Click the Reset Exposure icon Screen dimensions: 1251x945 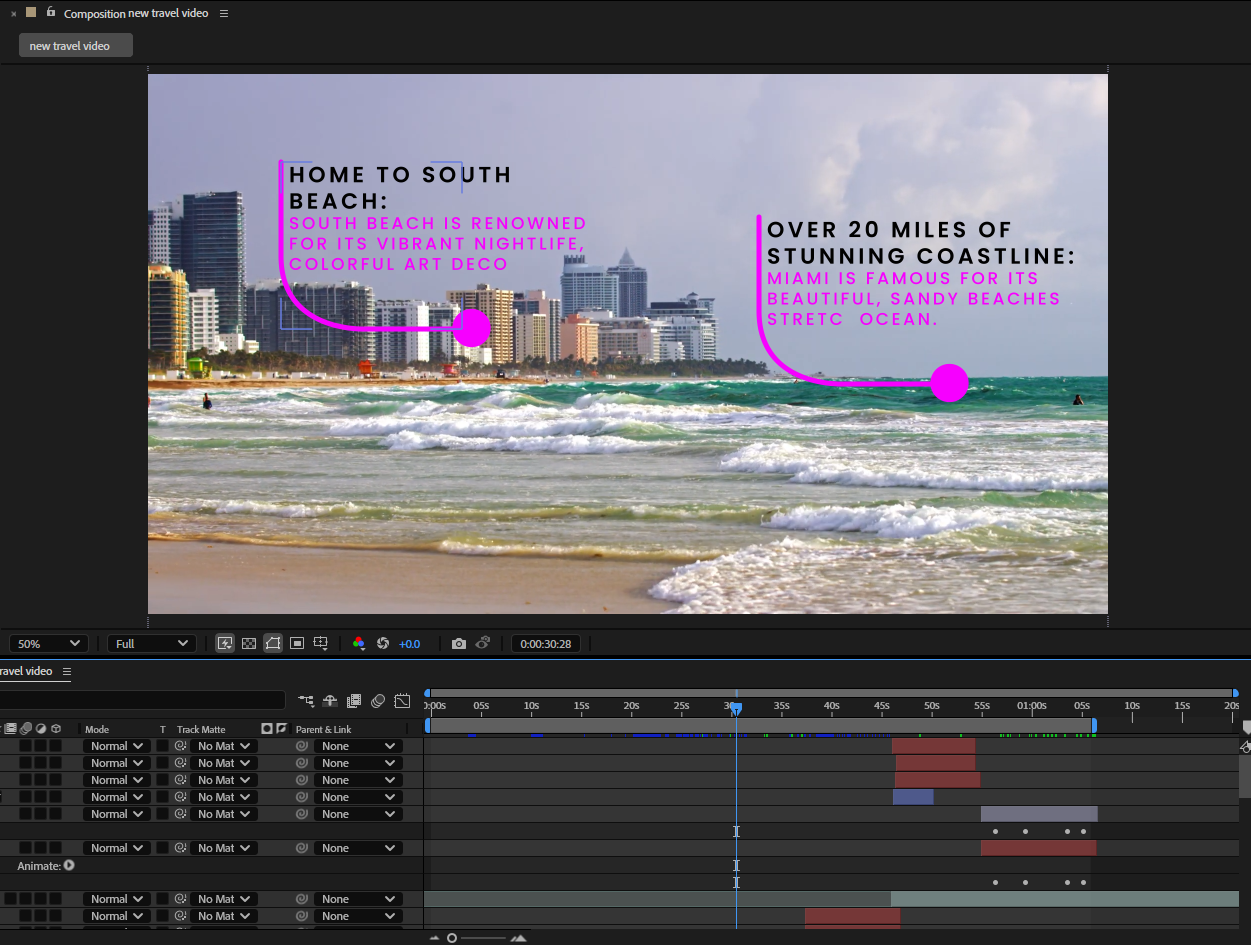382,644
